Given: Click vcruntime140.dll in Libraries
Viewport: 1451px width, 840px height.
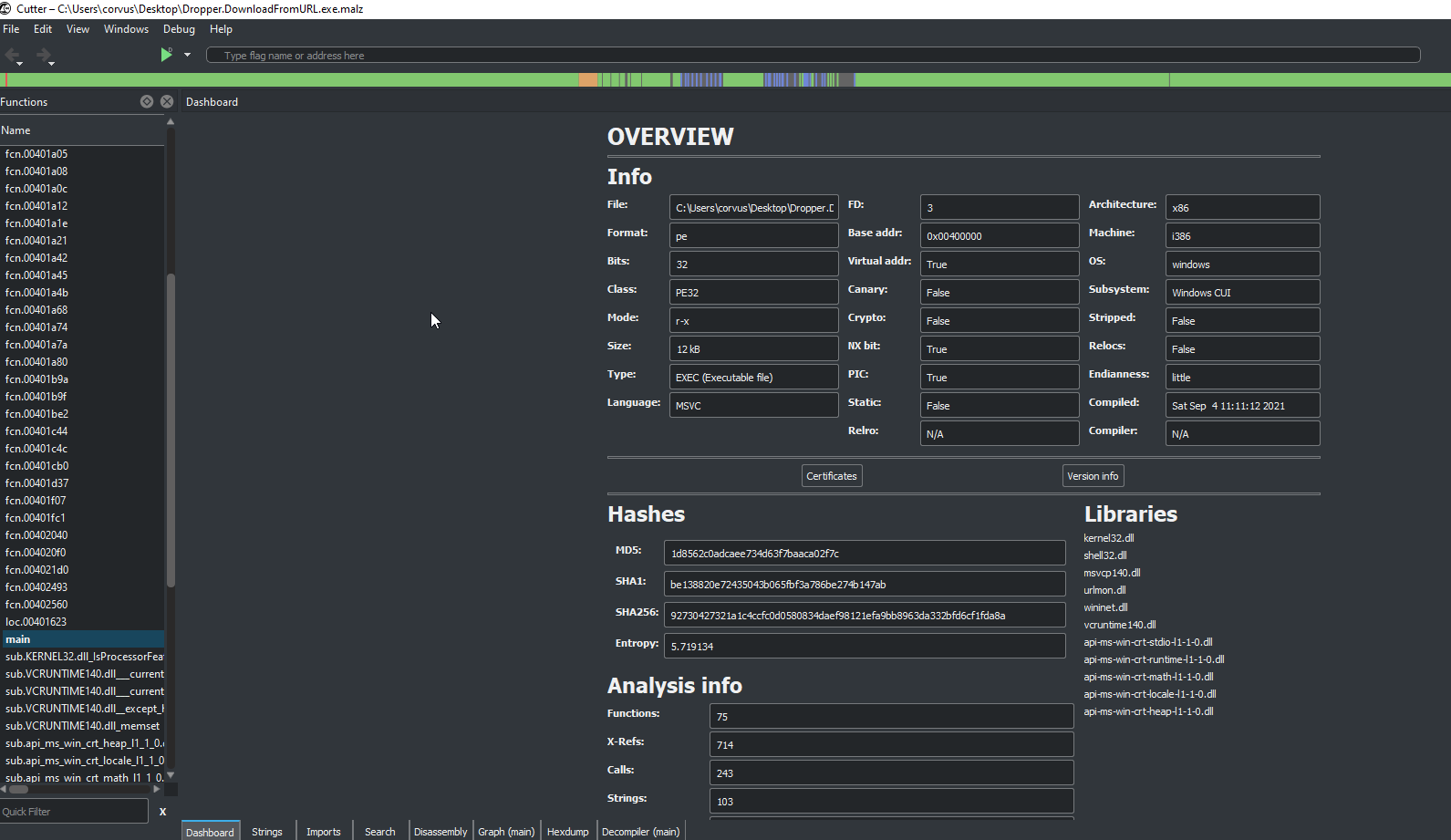Looking at the screenshot, I should click(1120, 625).
